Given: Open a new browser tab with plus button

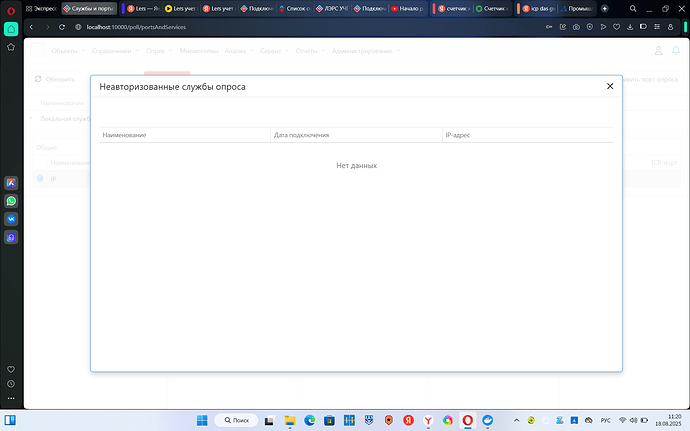Looking at the screenshot, I should [x=604, y=8].
